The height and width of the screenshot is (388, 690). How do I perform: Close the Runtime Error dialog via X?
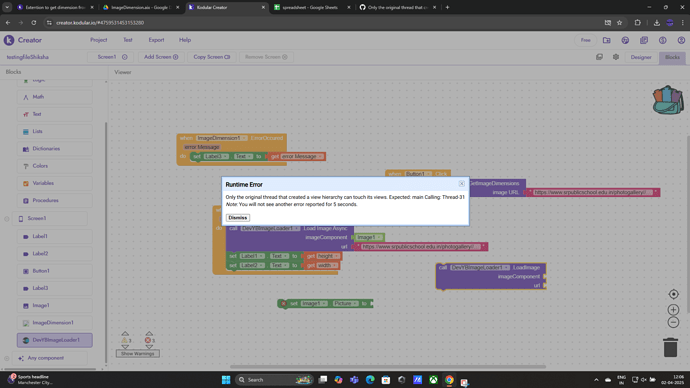[461, 184]
